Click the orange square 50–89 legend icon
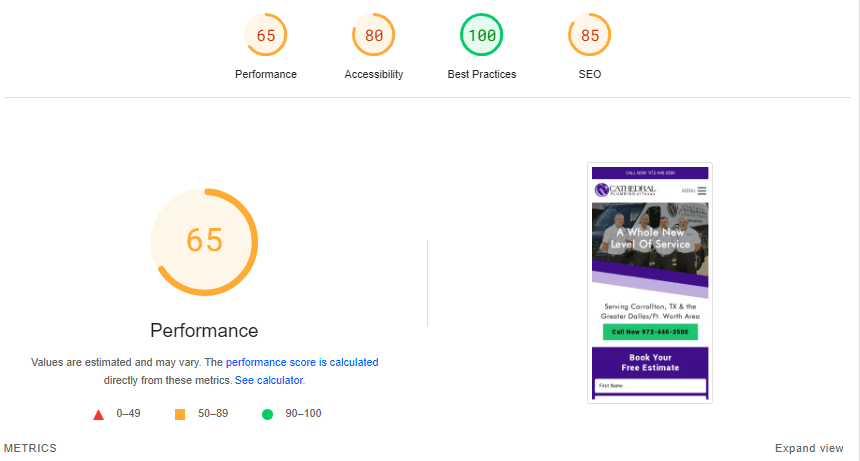 pyautogui.click(x=180, y=414)
